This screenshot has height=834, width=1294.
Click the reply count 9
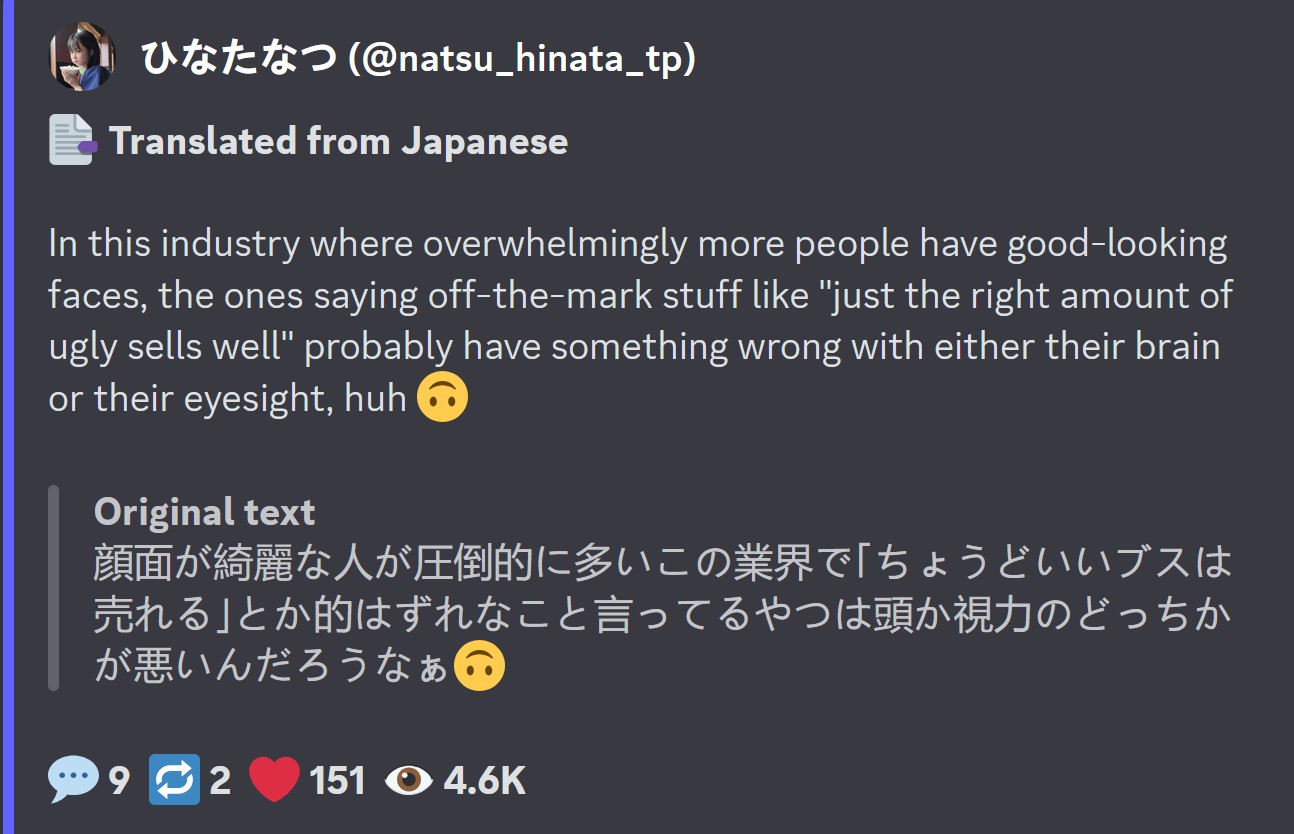tap(119, 781)
